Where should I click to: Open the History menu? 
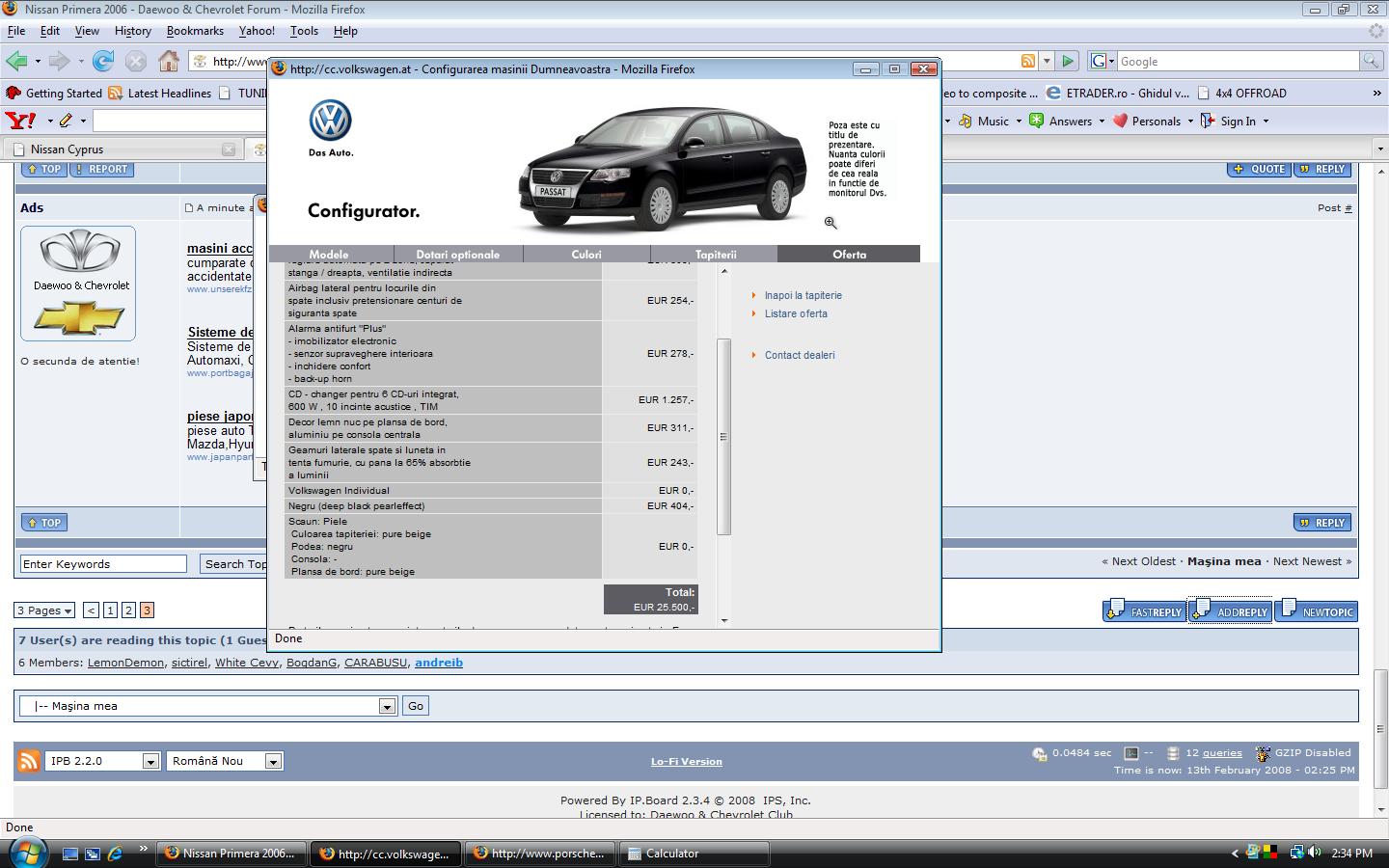[x=132, y=31]
